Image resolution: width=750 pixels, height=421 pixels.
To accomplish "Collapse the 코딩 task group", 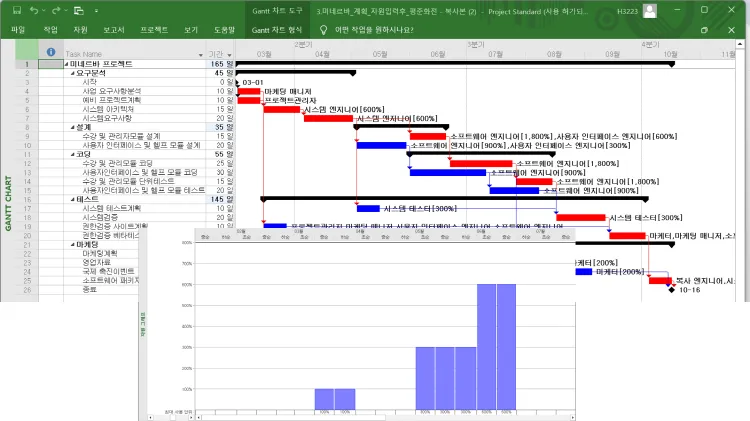I will pyautogui.click(x=73, y=155).
